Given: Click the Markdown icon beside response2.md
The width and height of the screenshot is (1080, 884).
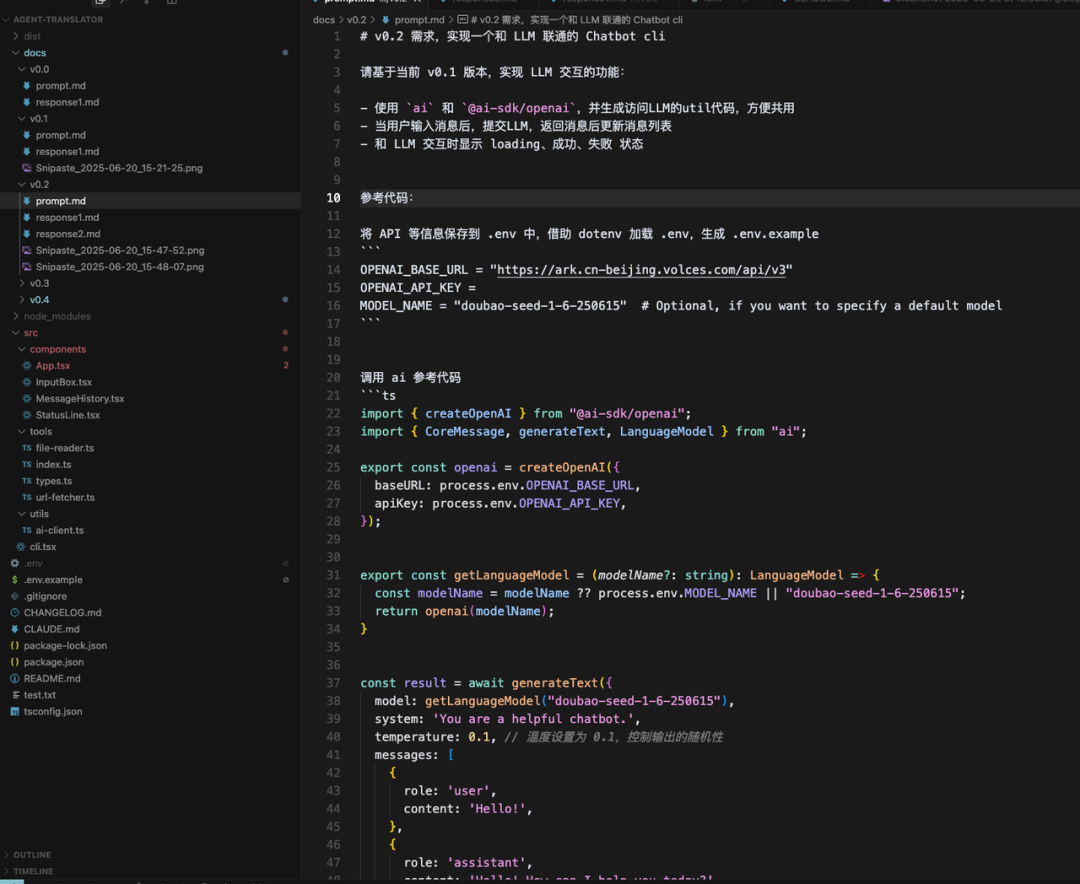Looking at the screenshot, I should point(26,234).
